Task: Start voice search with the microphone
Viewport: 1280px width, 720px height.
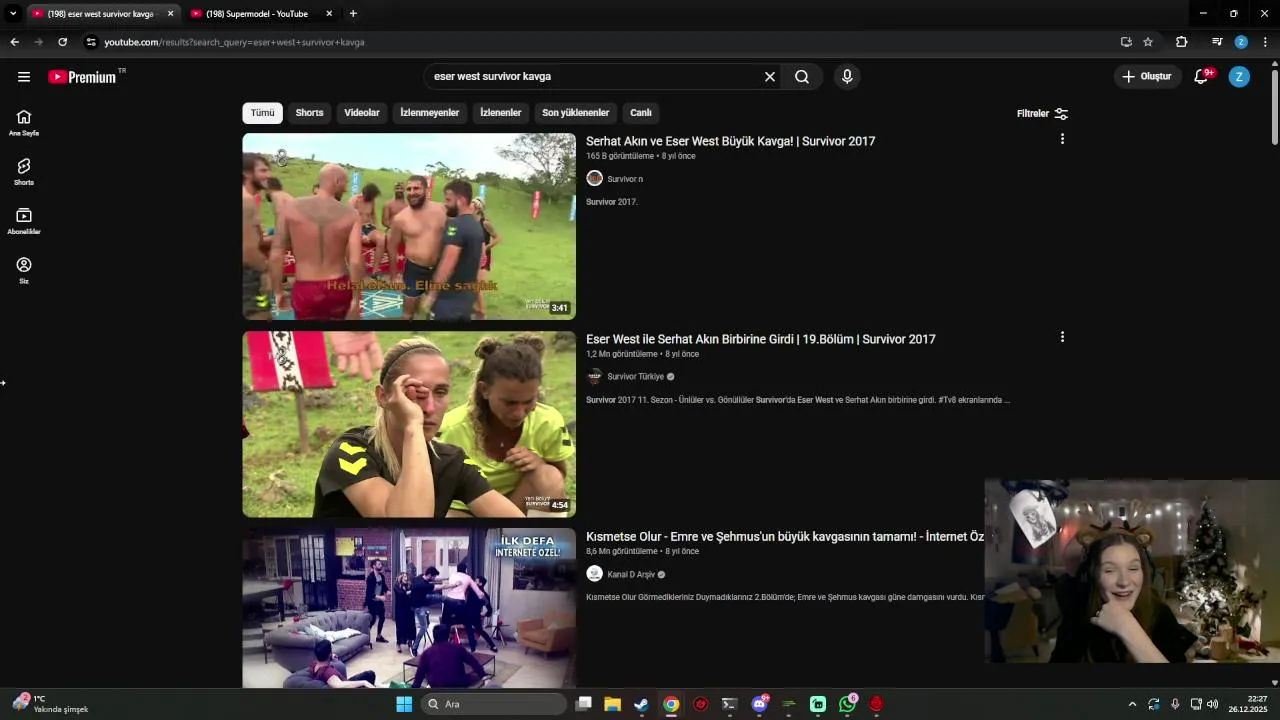Action: tap(847, 77)
